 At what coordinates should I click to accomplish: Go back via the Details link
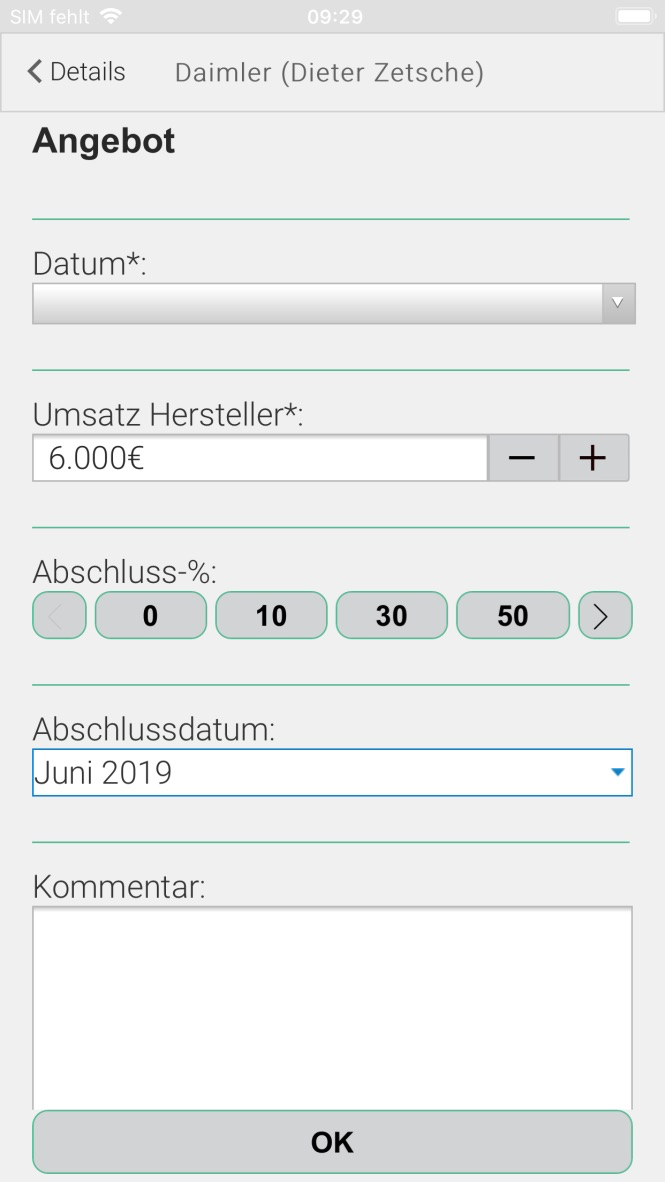[x=87, y=72]
